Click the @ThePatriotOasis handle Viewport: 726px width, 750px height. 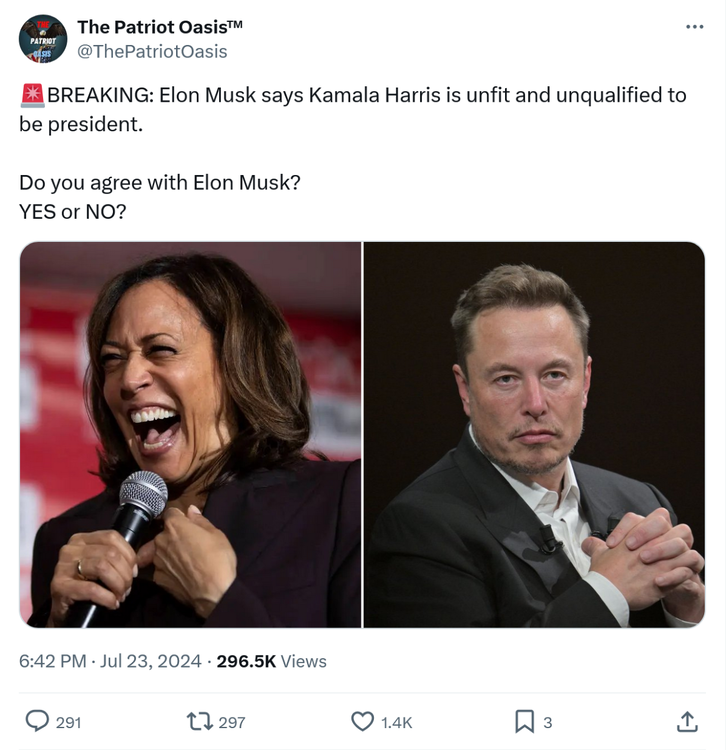click(152, 51)
